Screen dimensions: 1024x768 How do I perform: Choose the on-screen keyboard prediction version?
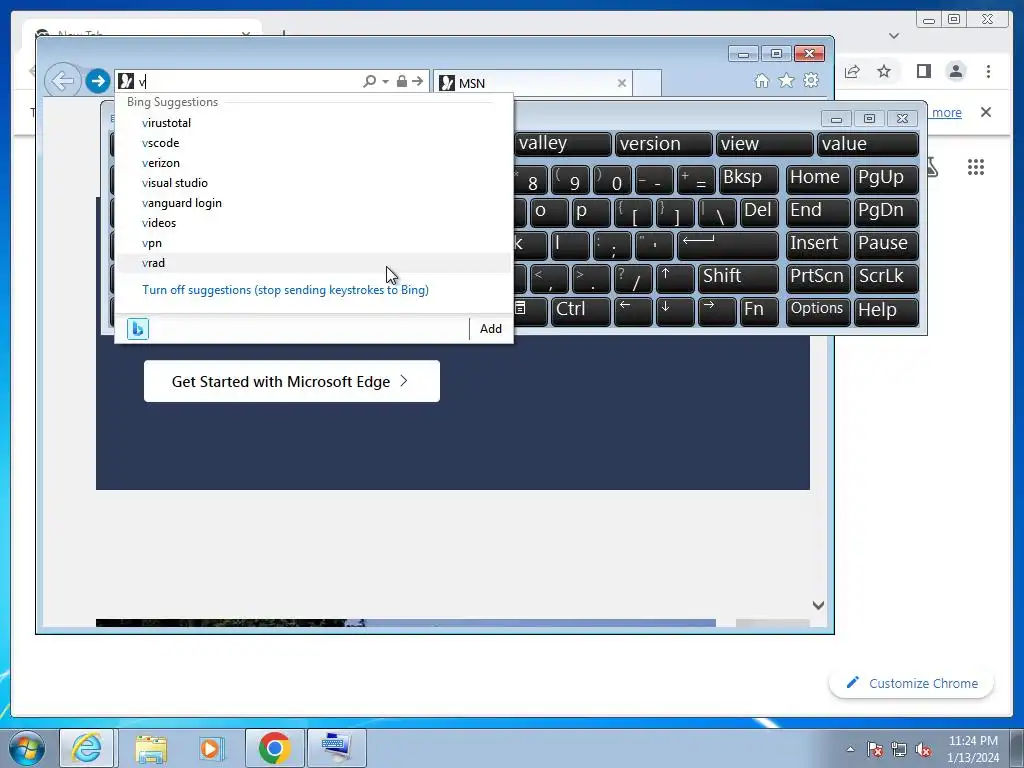(x=664, y=144)
